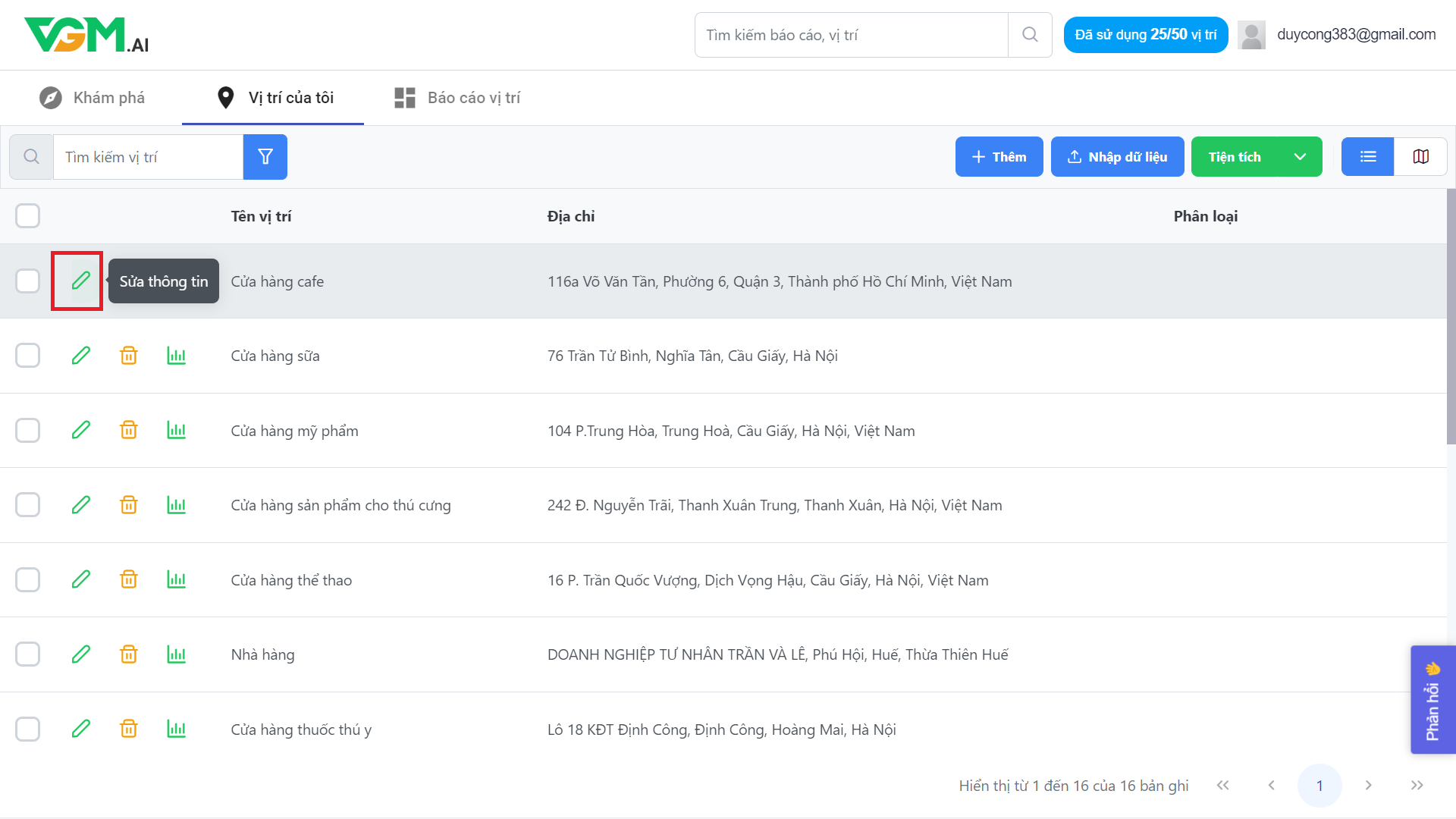The image size is (1456, 819).
Task: Jump to last page double arrow
Action: [1417, 786]
